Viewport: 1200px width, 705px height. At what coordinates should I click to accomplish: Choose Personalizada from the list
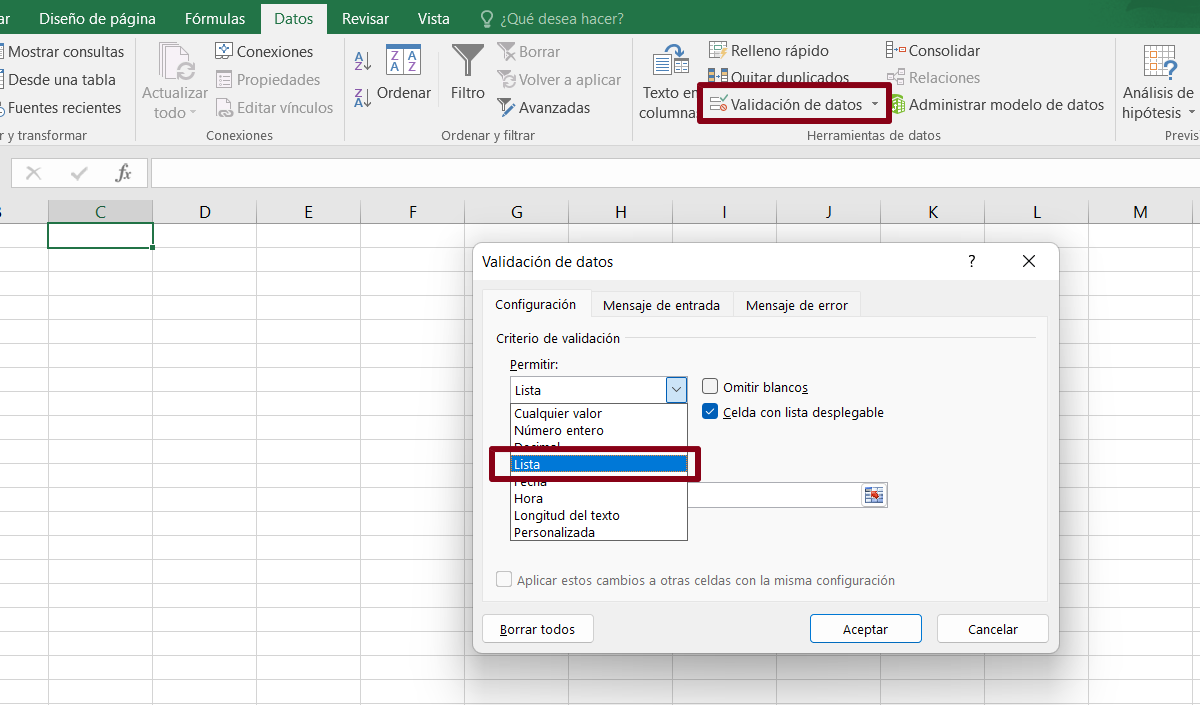[599, 532]
